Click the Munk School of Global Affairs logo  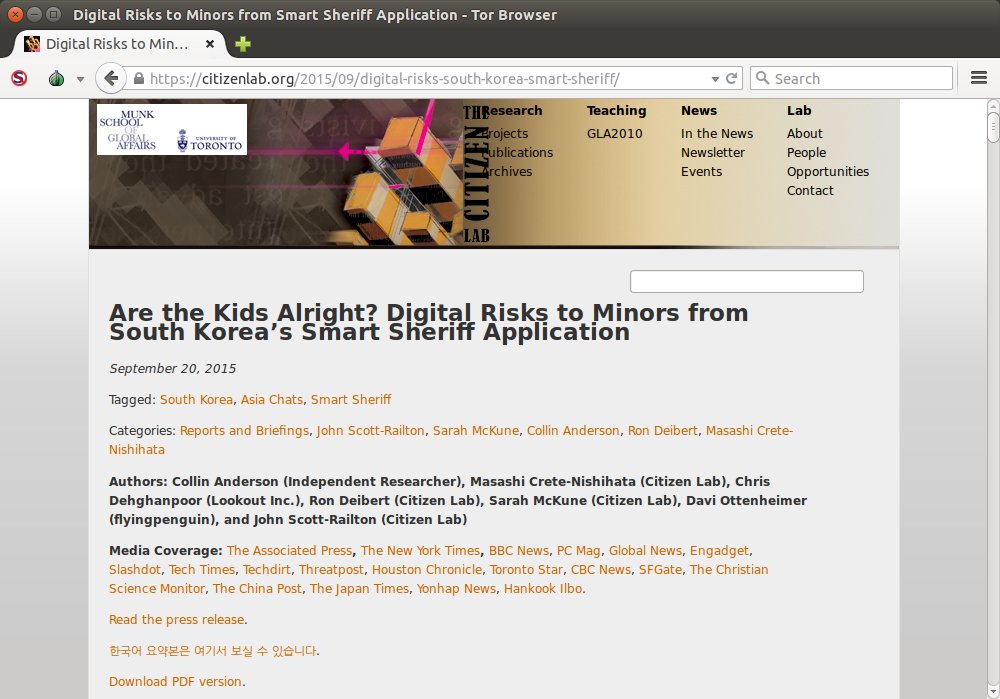pos(128,129)
